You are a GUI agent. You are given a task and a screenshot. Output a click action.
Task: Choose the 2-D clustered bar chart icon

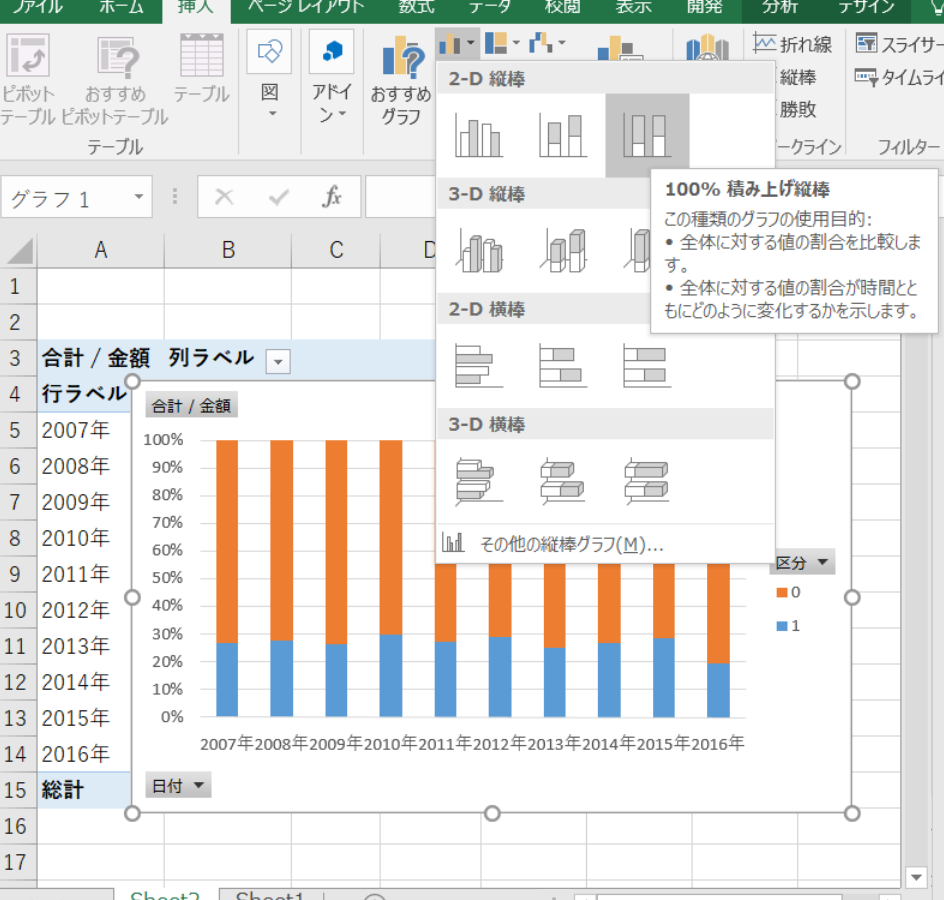coord(478,365)
